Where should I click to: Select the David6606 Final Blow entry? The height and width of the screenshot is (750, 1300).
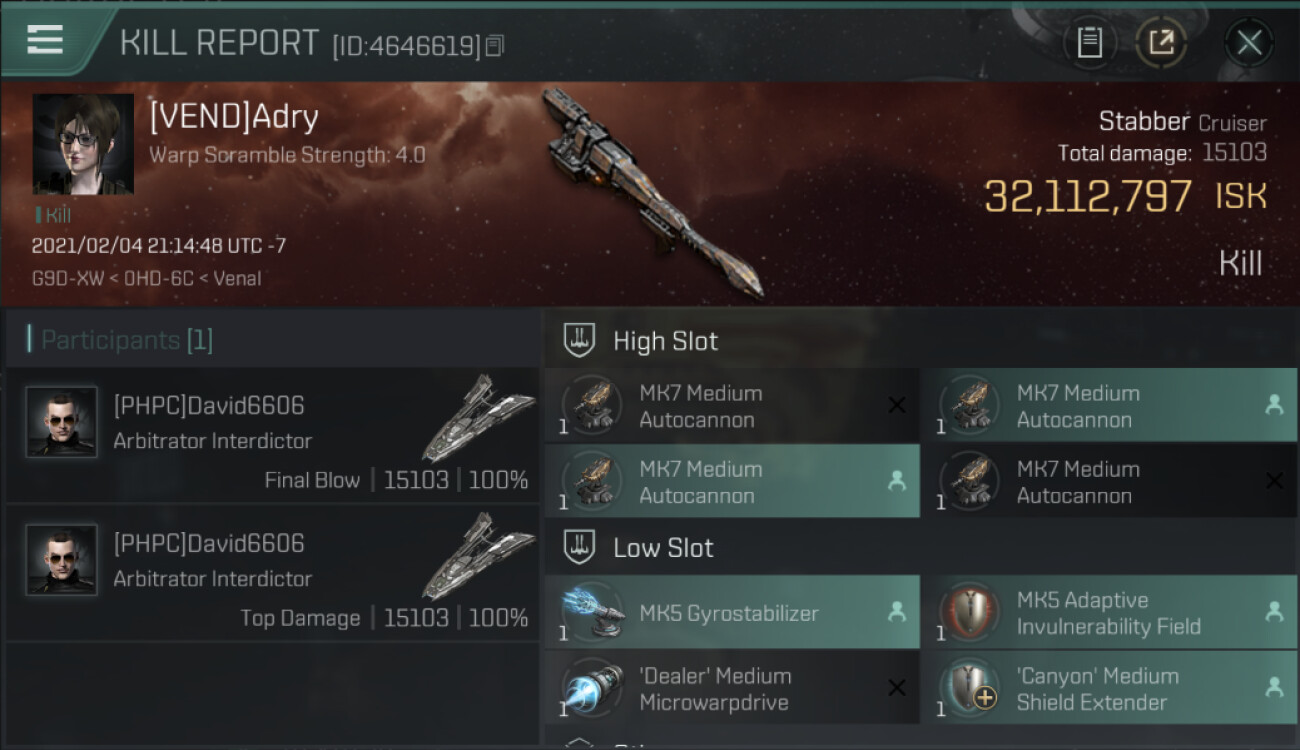tap(272, 436)
